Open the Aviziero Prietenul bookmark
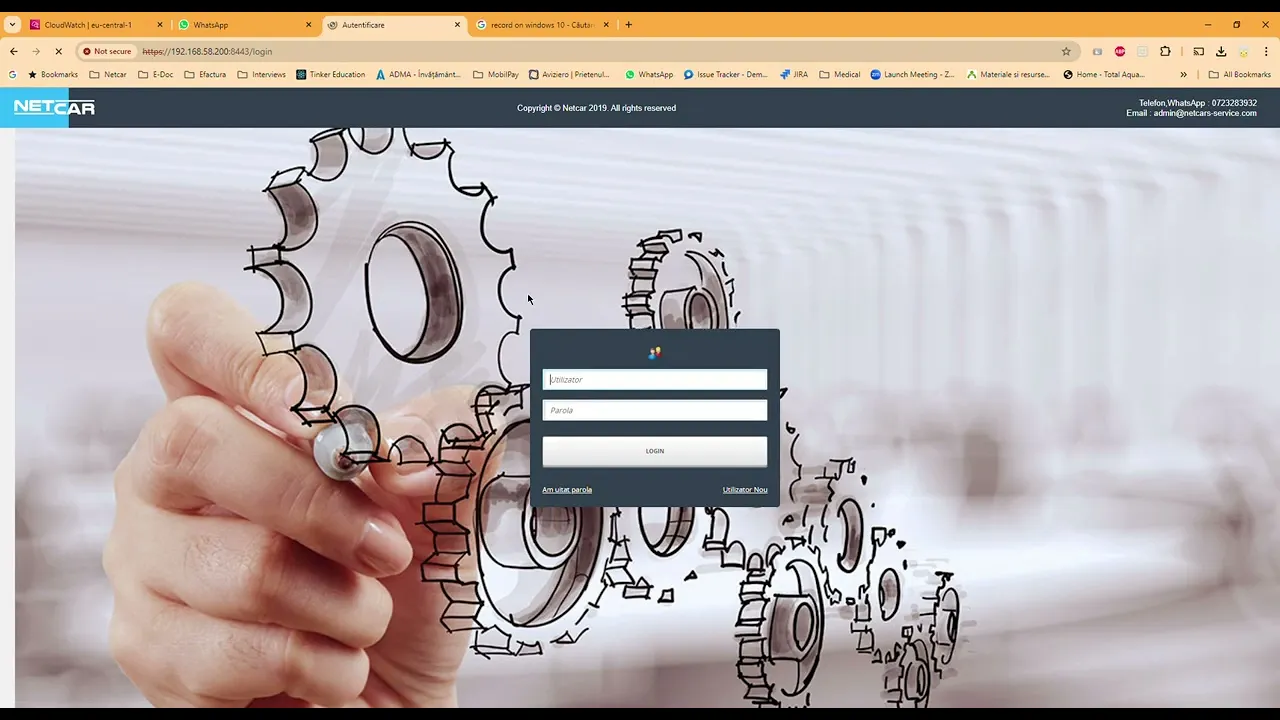This screenshot has height=720, width=1280. [x=569, y=74]
